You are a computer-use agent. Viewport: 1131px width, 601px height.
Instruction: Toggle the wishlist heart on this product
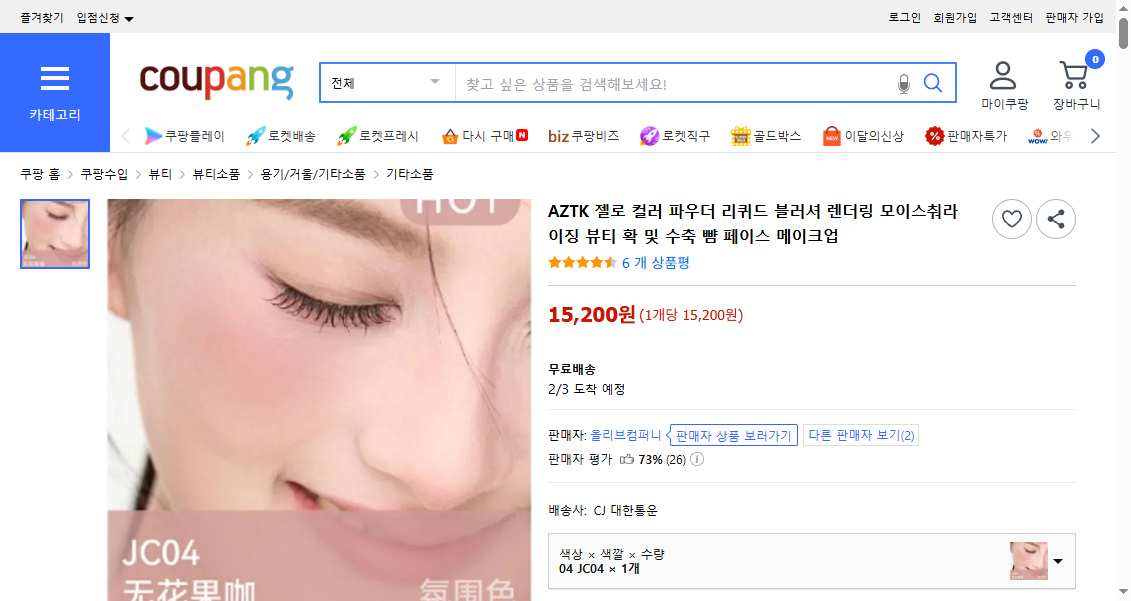(1012, 218)
